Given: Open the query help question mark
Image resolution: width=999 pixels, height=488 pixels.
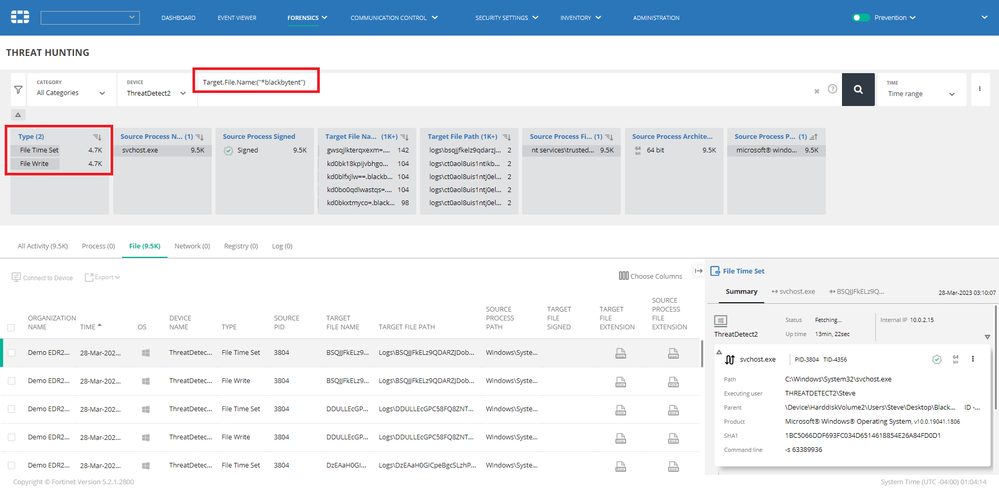Looking at the screenshot, I should [832, 89].
